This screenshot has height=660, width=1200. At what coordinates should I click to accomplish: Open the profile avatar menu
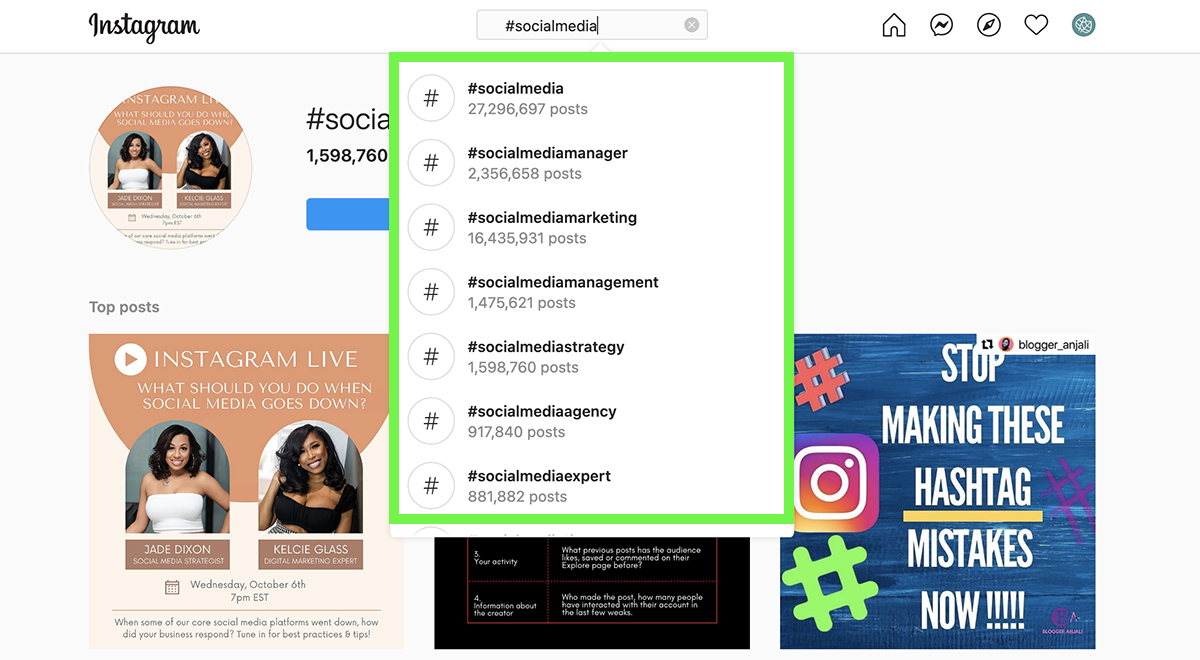click(x=1083, y=26)
